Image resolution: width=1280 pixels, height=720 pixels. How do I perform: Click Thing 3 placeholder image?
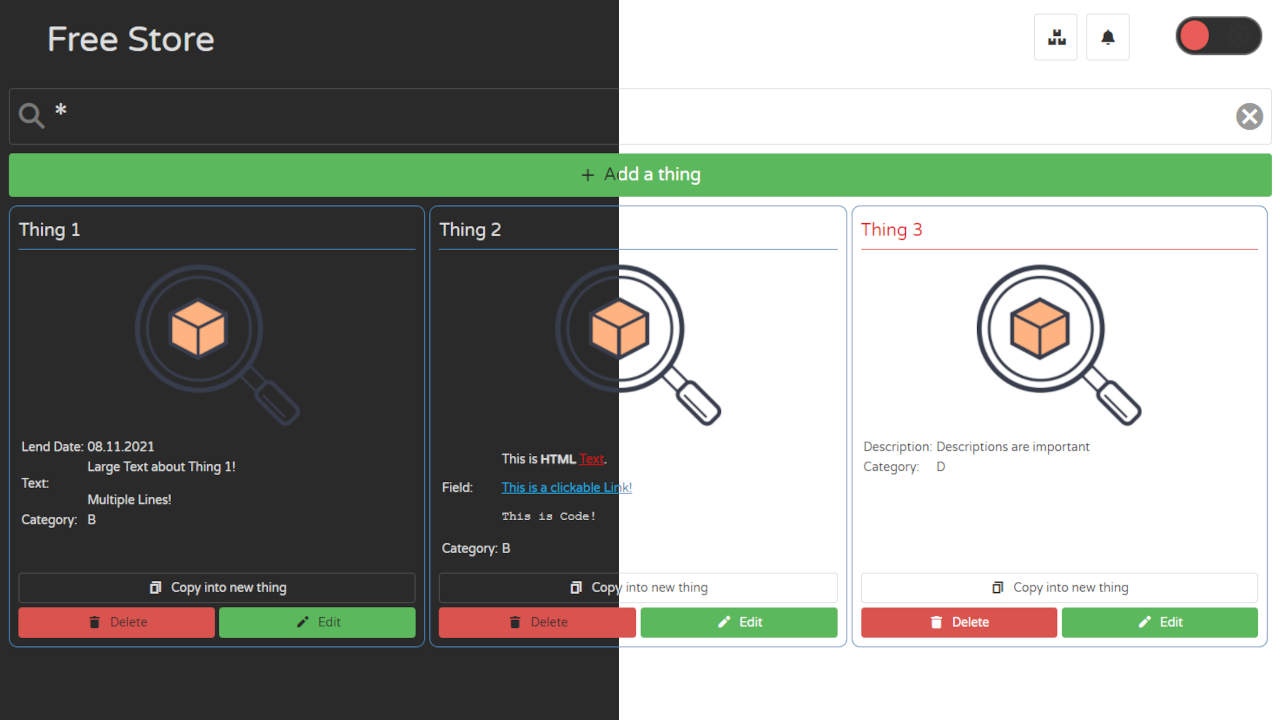tap(1059, 345)
